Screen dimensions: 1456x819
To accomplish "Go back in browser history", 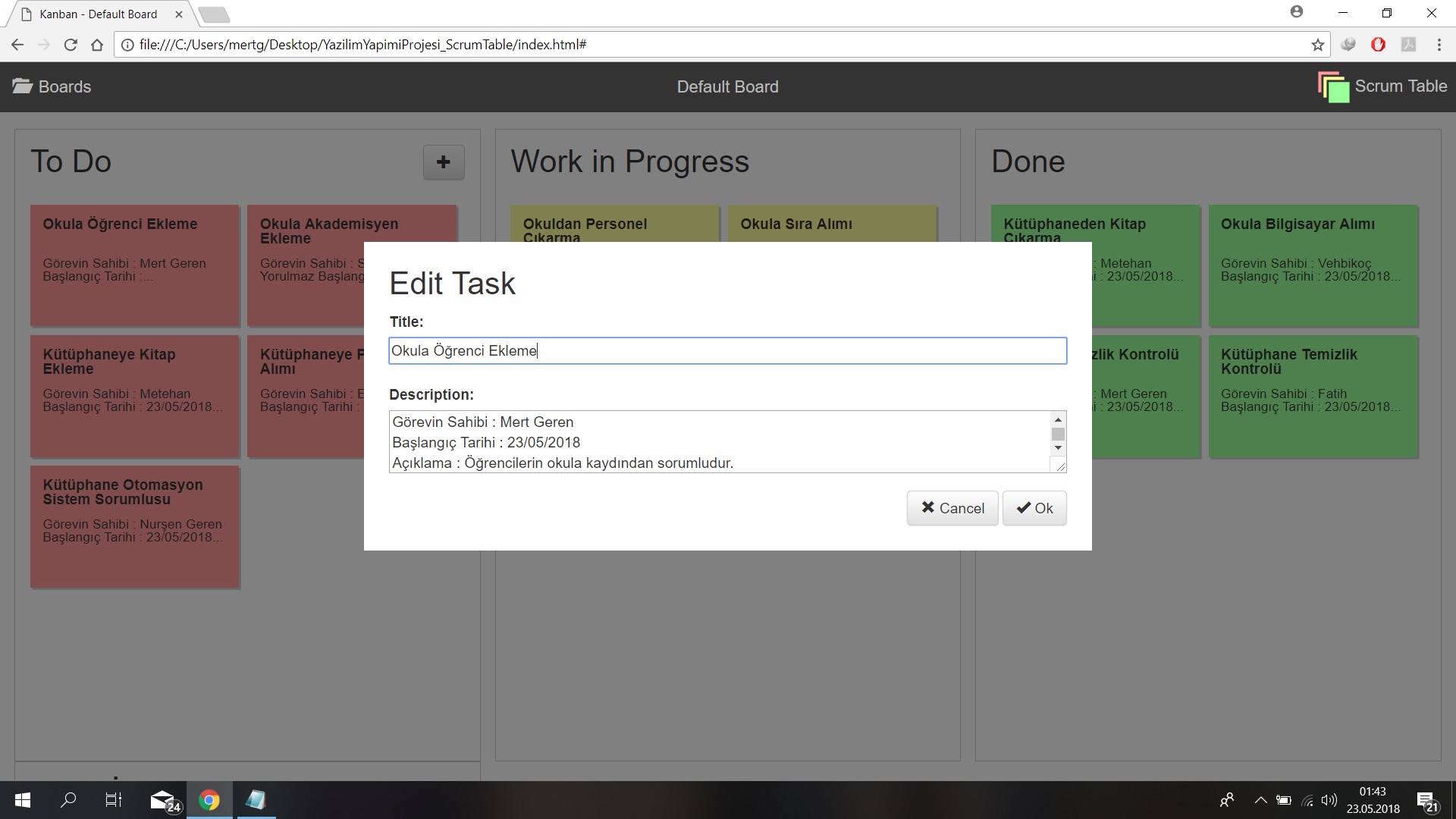I will pos(17,45).
